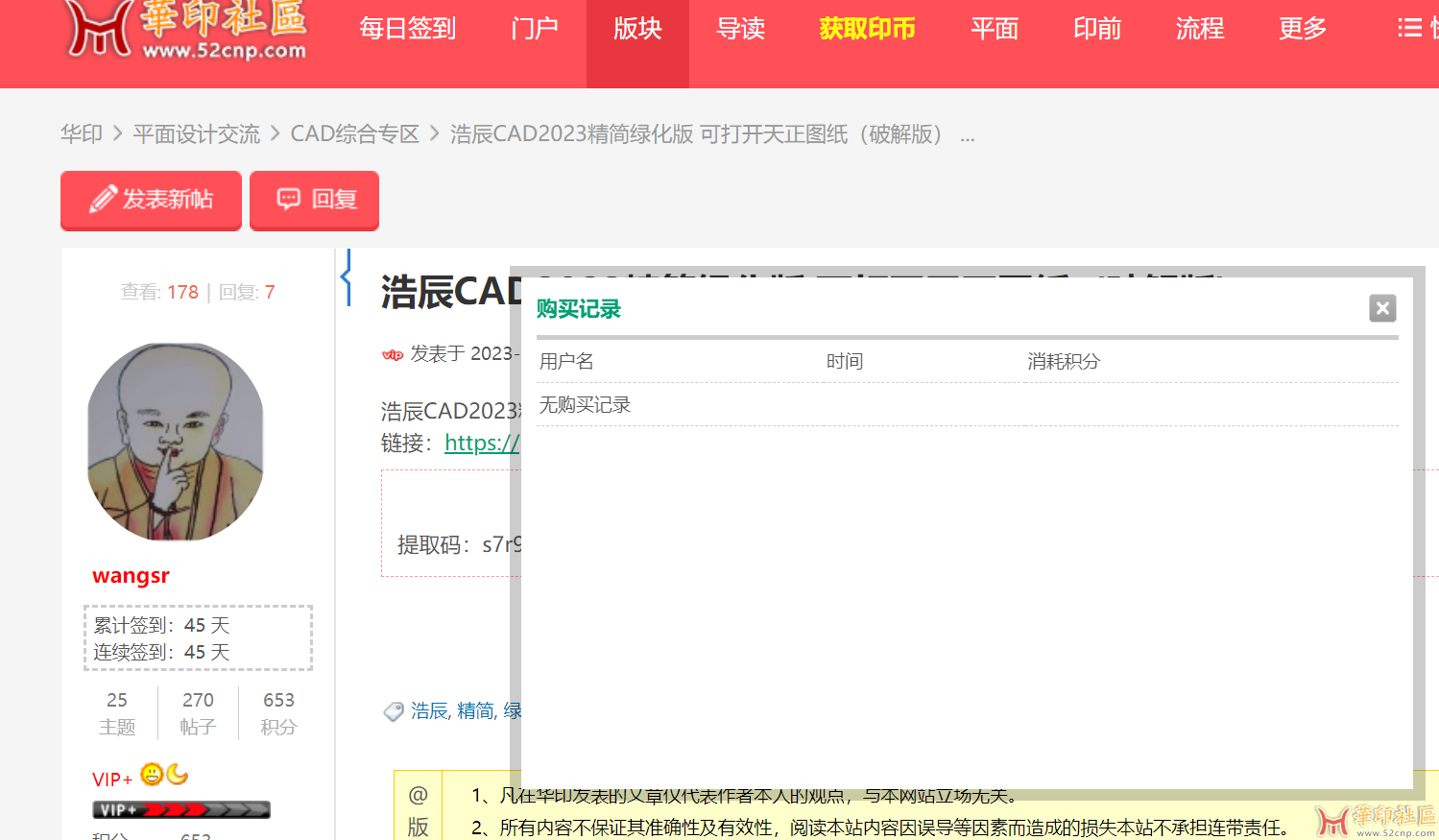The height and width of the screenshot is (840, 1439).
Task: Close the 购买记录 popup dialog
Action: (1382, 308)
